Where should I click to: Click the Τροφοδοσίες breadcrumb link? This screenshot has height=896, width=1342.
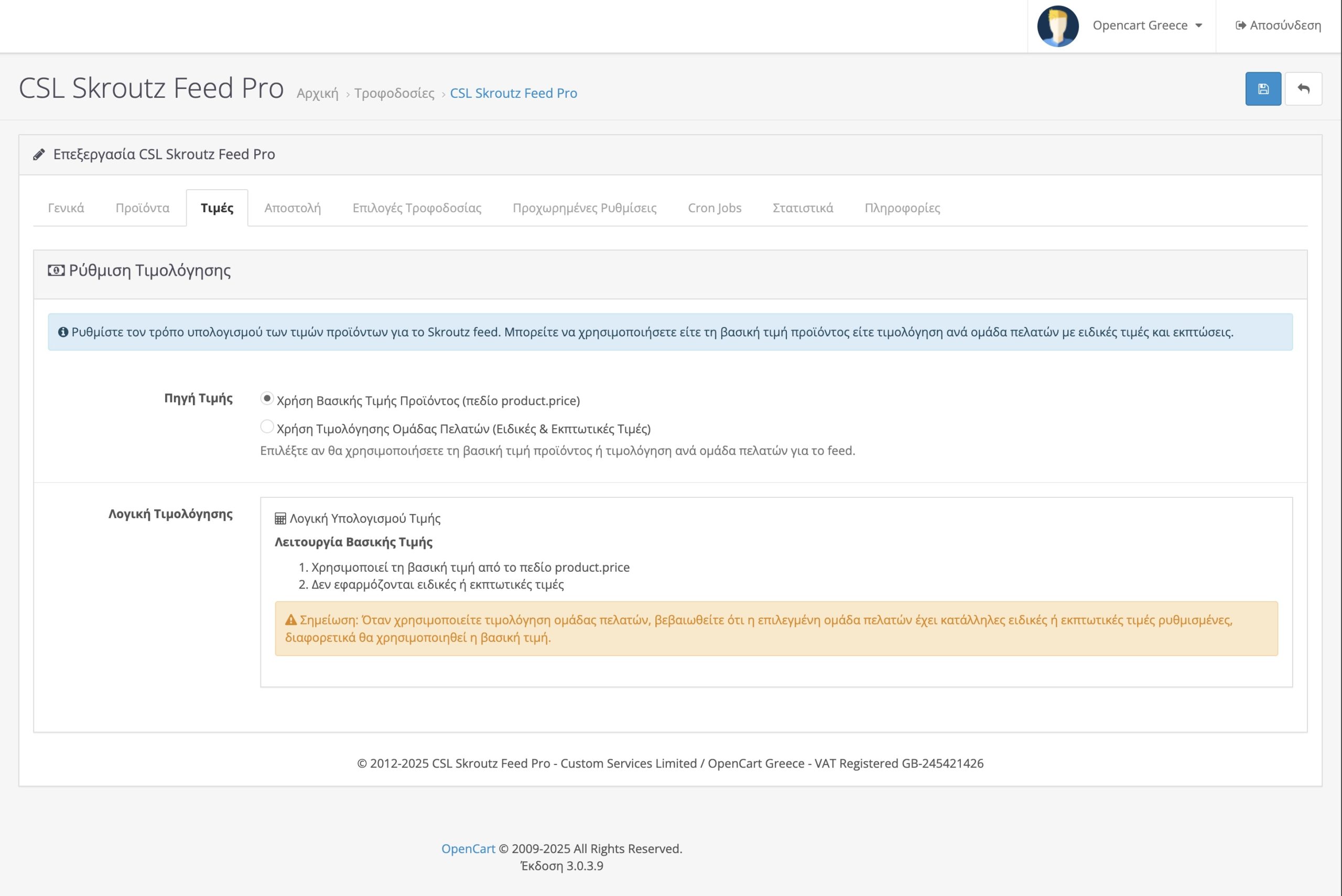point(394,93)
